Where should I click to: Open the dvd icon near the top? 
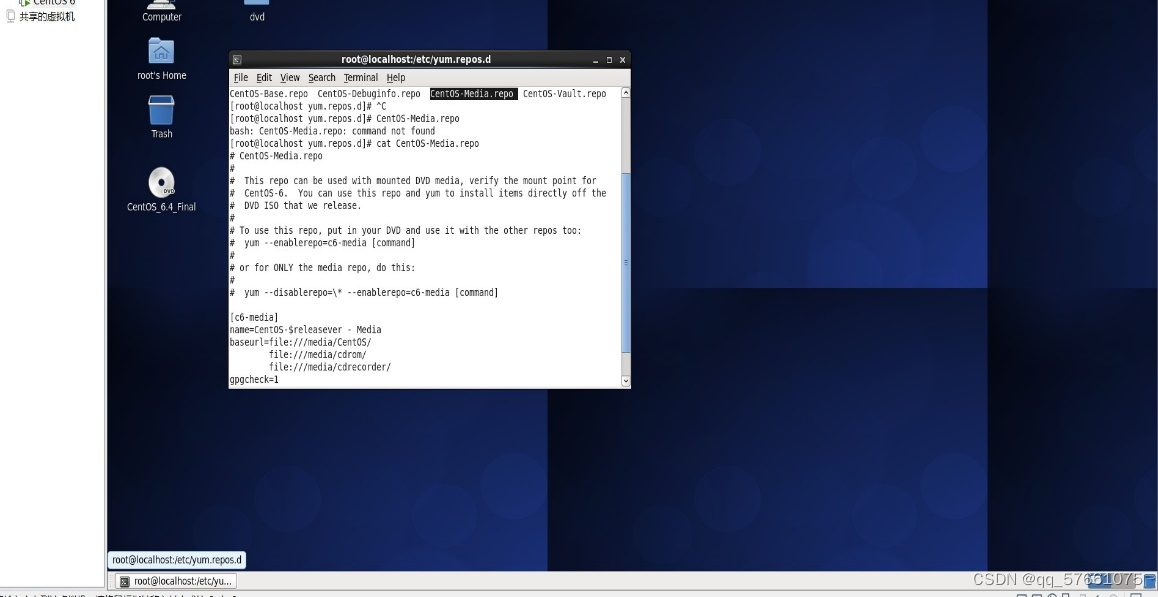point(256,4)
